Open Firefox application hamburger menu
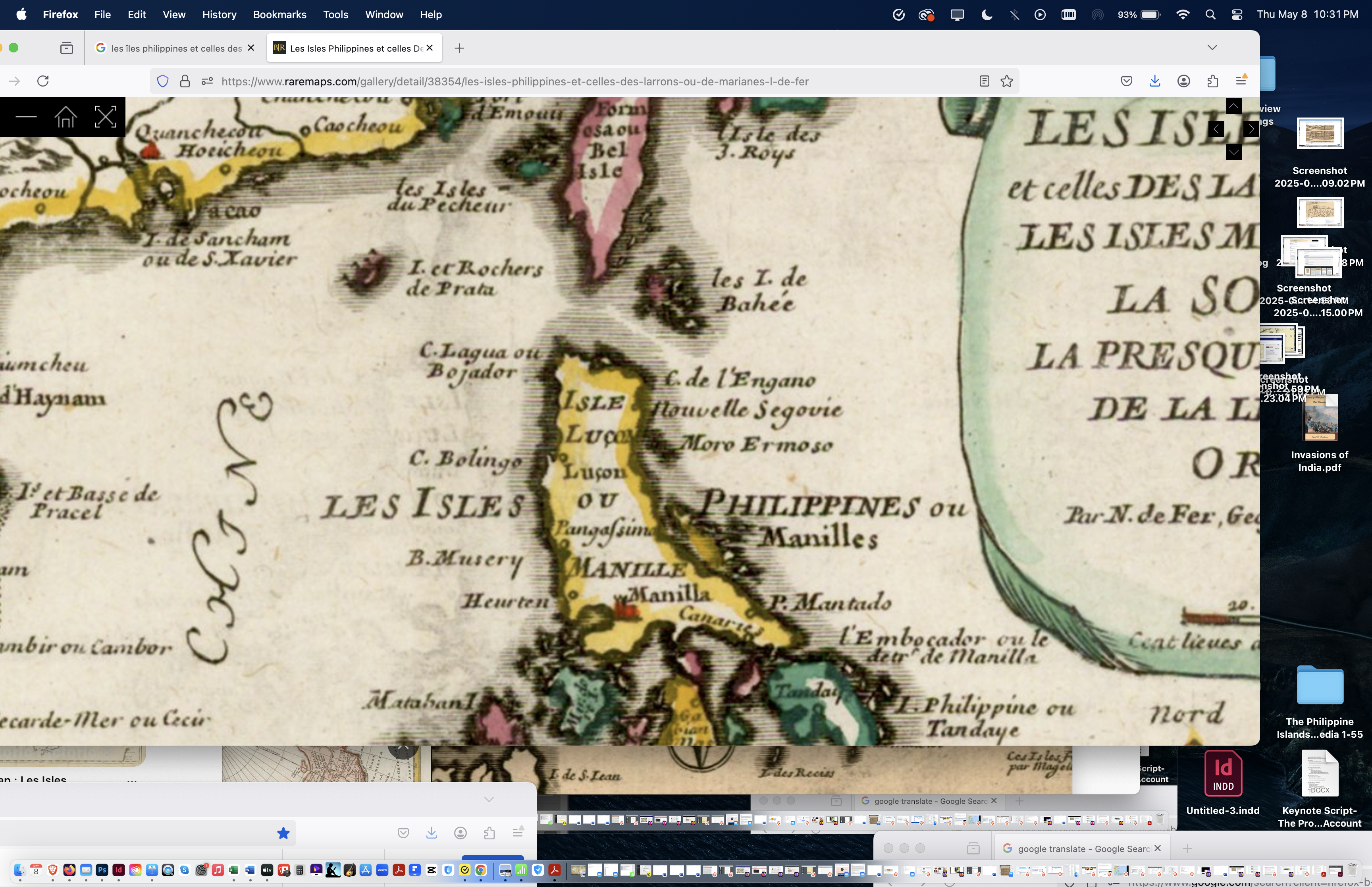This screenshot has width=1372, height=887. (x=1241, y=81)
